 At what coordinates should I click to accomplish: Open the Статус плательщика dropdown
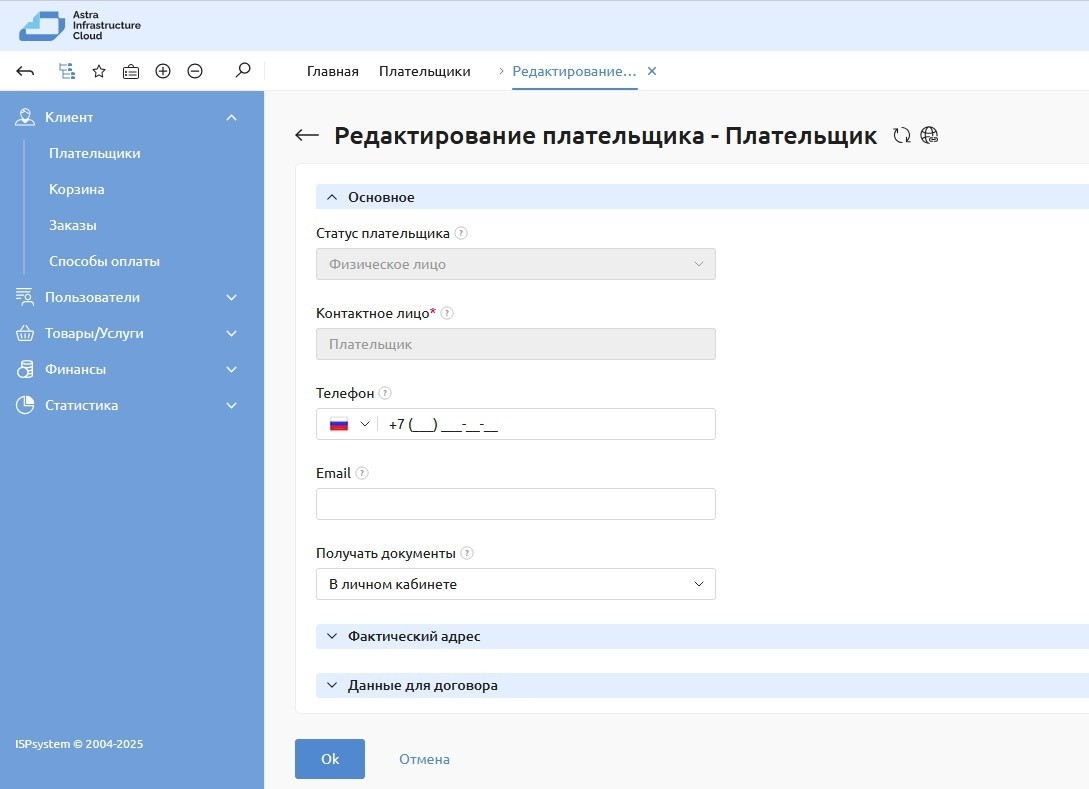pyautogui.click(x=515, y=265)
